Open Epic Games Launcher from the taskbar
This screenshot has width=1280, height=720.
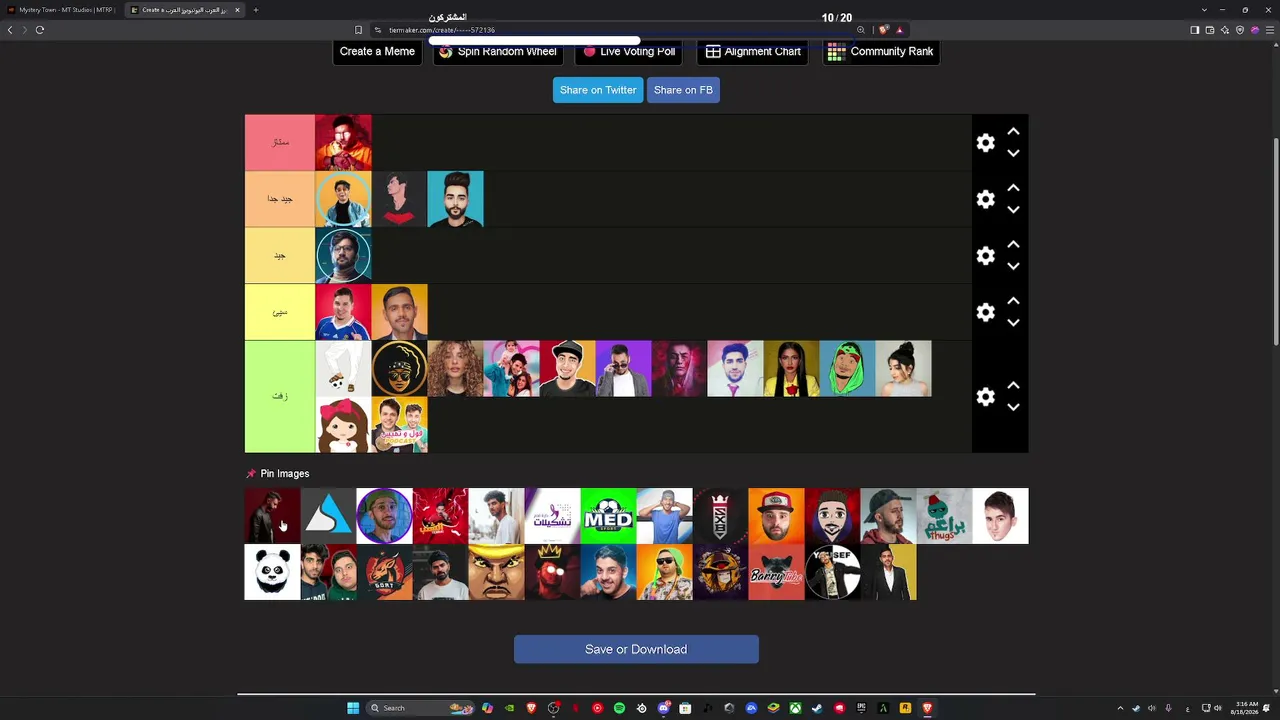coord(861,708)
